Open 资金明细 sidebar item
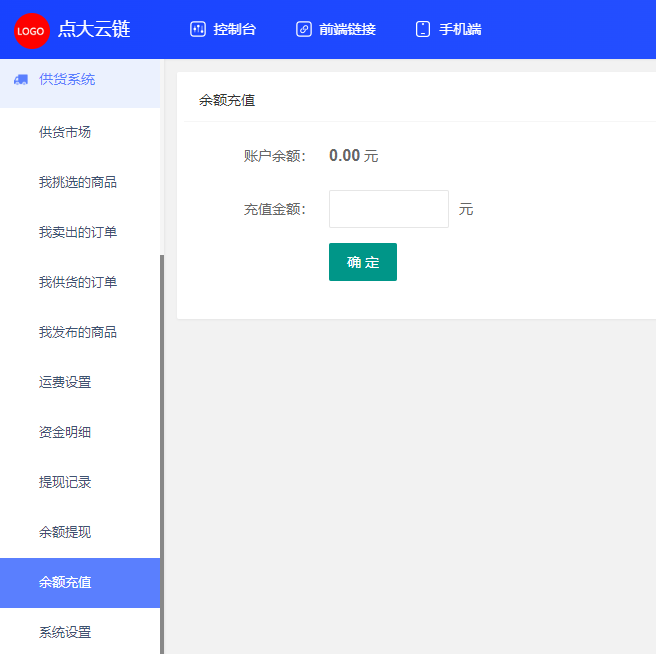Image resolution: width=656 pixels, height=654 pixels. 80,432
